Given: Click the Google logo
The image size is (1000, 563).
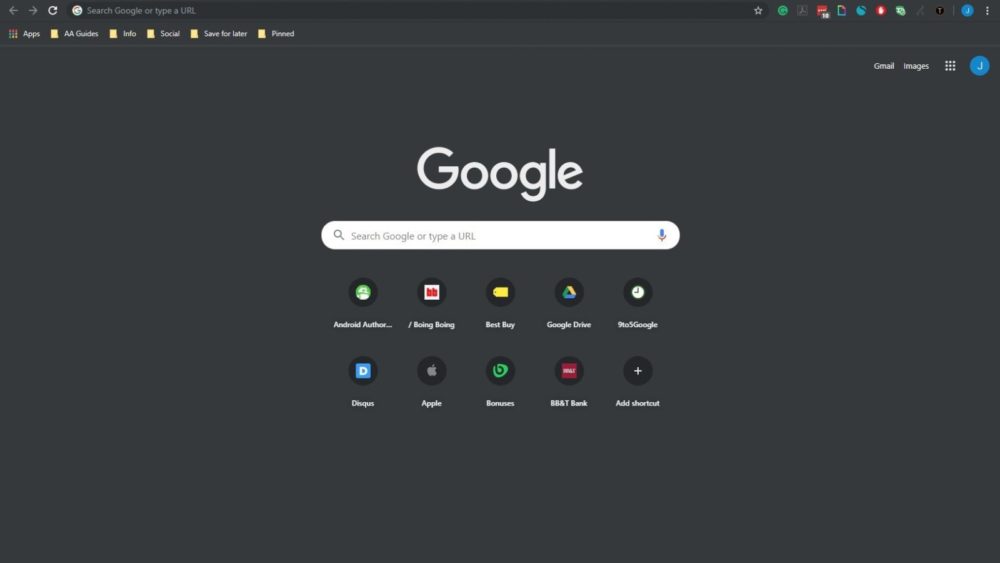Looking at the screenshot, I should pos(500,173).
